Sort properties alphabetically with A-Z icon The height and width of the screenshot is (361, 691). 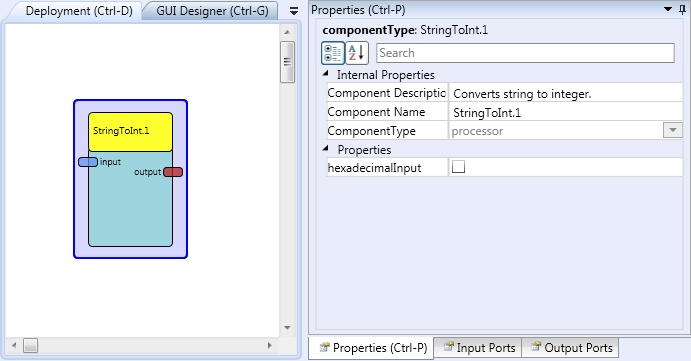coord(357,53)
